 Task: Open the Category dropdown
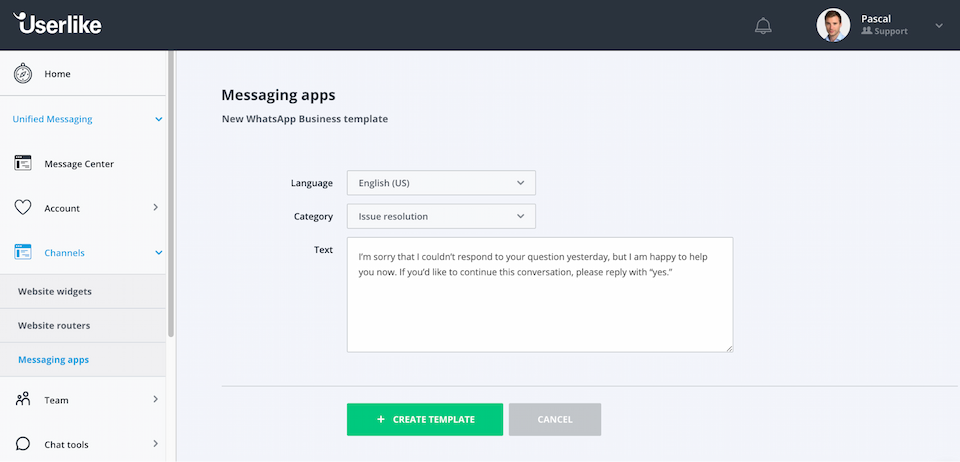point(441,217)
